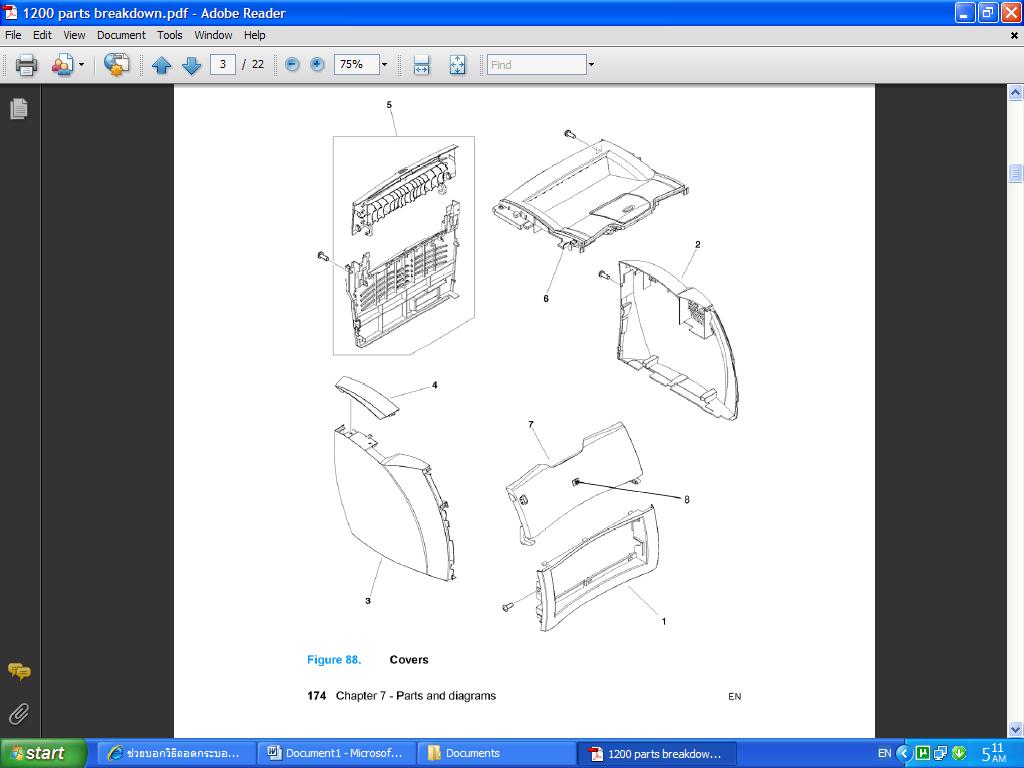
Task: Click the page number input field
Action: [x=223, y=64]
